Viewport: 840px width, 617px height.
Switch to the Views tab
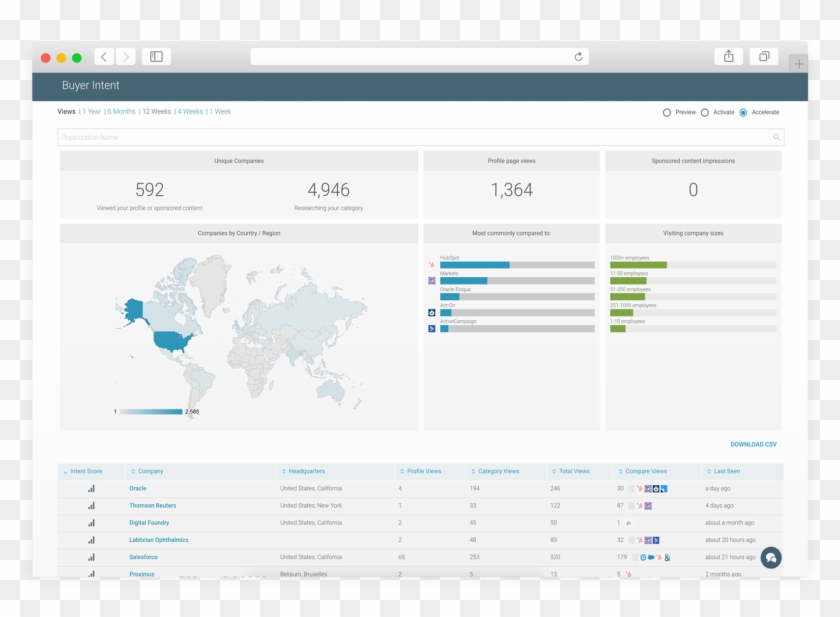coord(66,111)
